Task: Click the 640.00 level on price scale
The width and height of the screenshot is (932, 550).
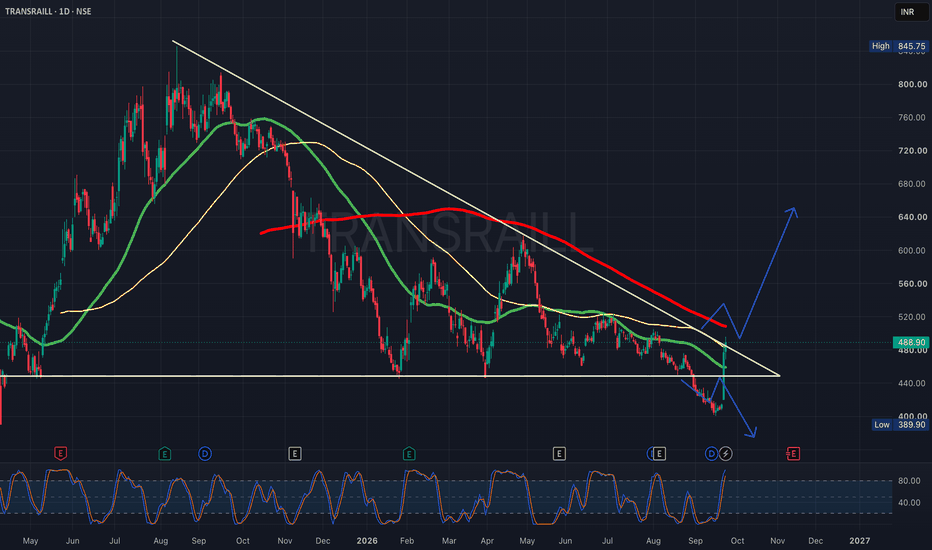Action: (912, 217)
